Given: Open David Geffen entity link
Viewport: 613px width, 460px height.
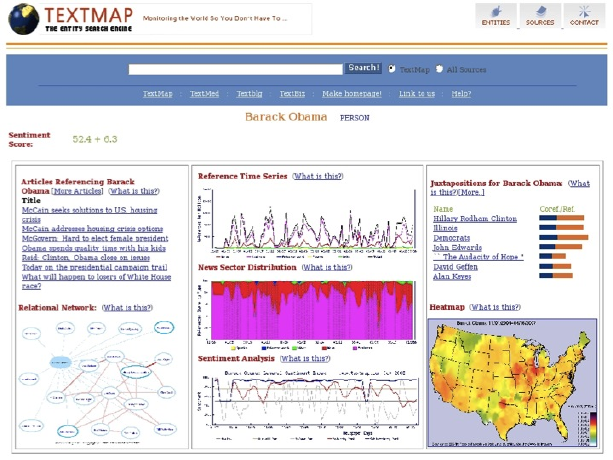Looking at the screenshot, I should [455, 267].
